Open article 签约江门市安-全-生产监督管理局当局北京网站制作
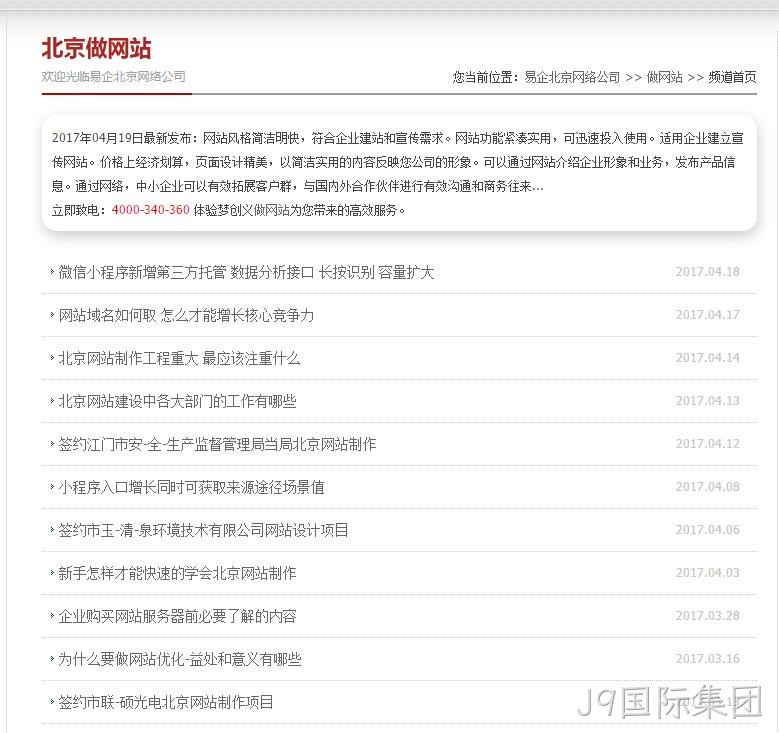 pyautogui.click(x=218, y=444)
